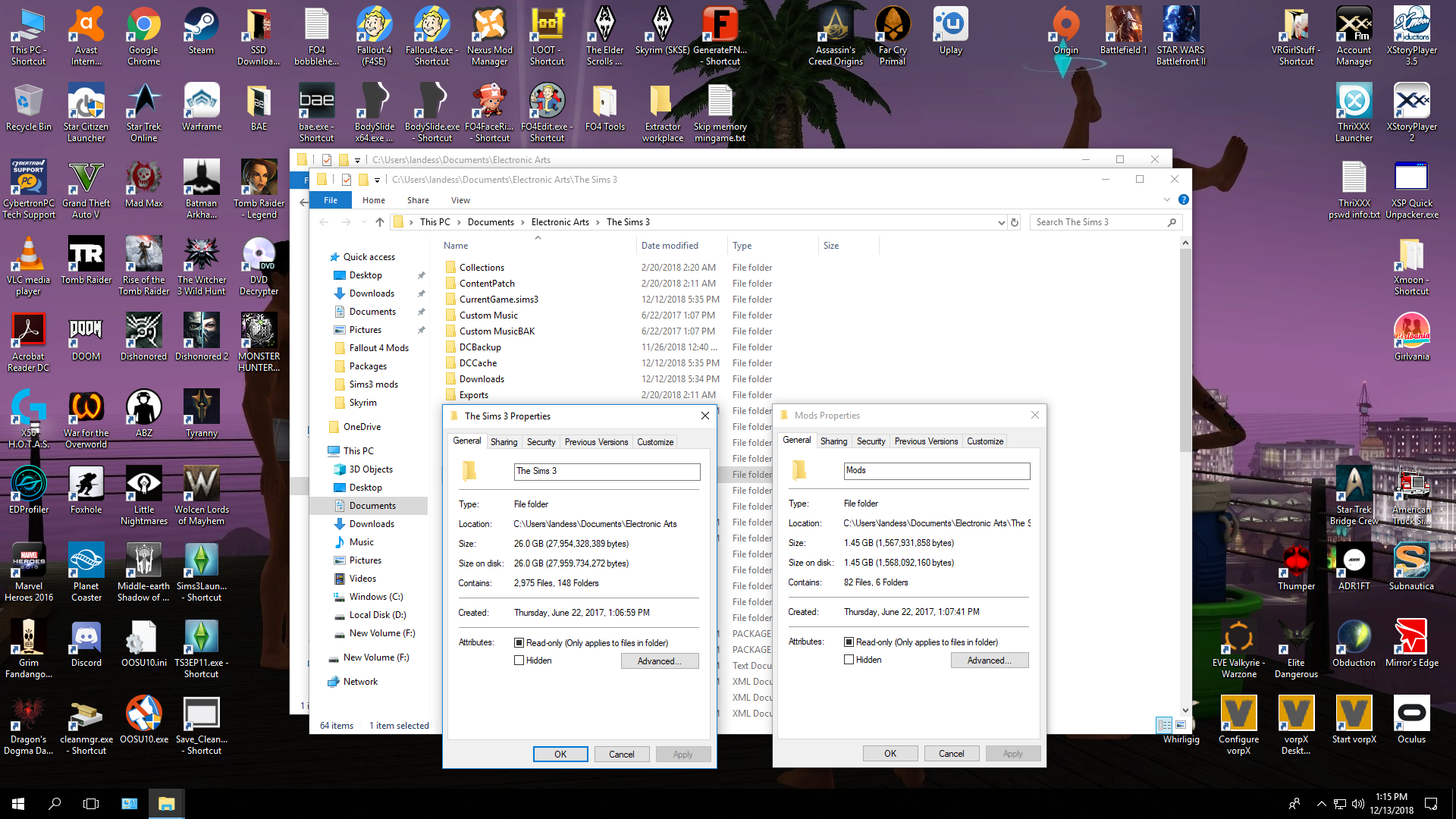1456x819 pixels.
Task: Open File Explorer help question mark icon
Action: point(1183,199)
